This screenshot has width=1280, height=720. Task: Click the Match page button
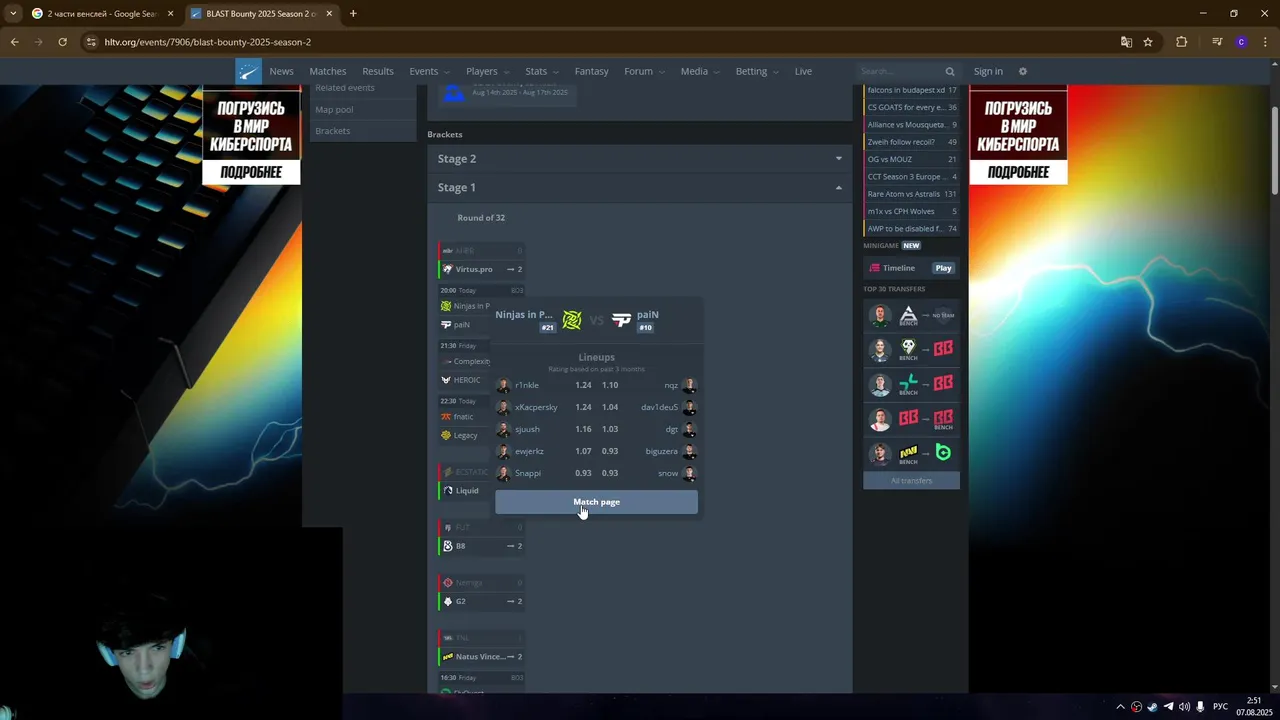(x=596, y=502)
